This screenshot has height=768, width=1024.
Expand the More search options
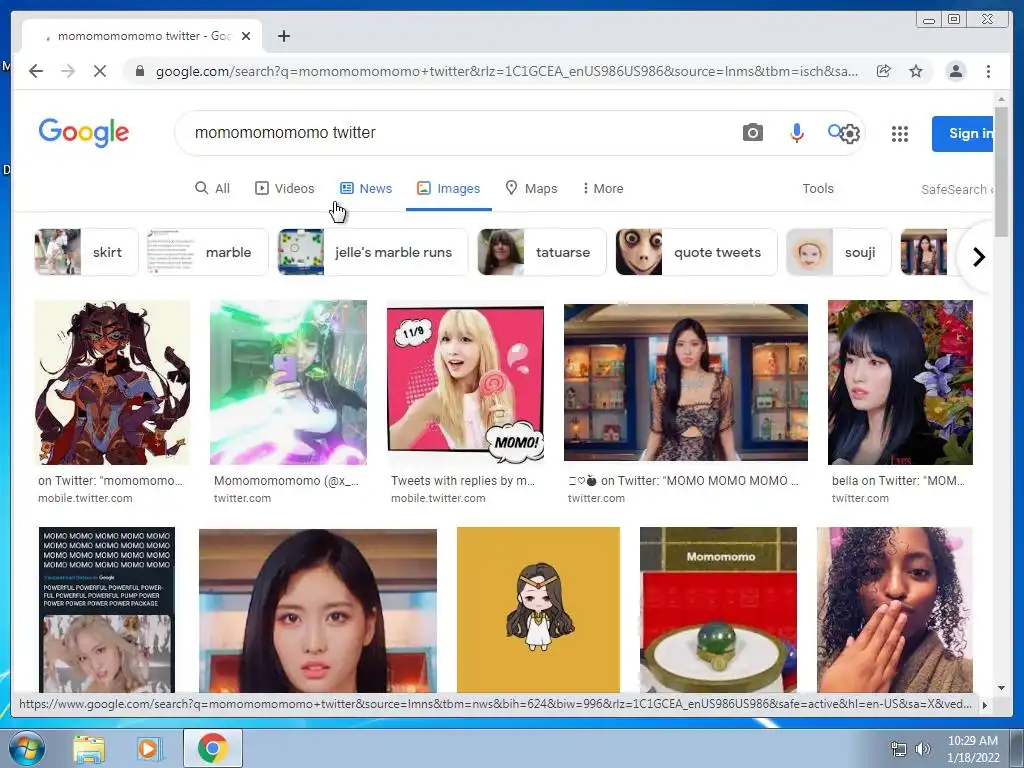coord(603,189)
